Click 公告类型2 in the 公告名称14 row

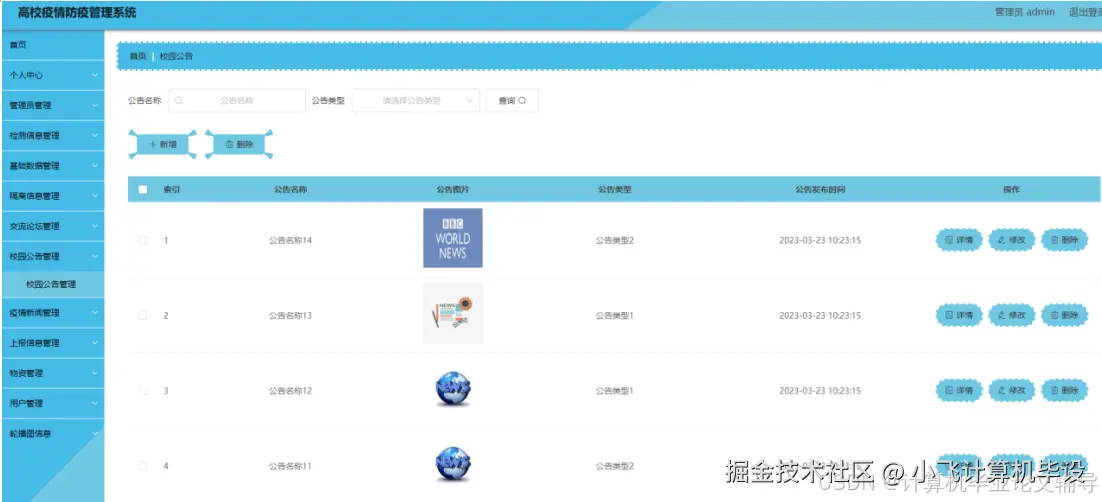[615, 240]
